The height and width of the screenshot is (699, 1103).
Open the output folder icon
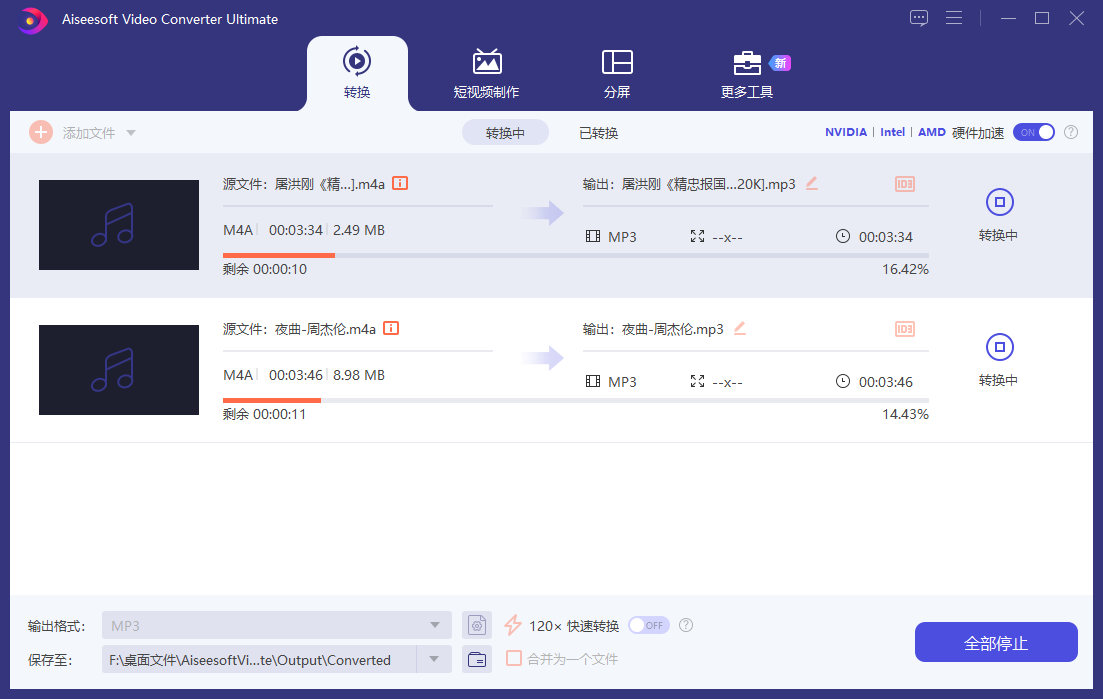[x=477, y=659]
